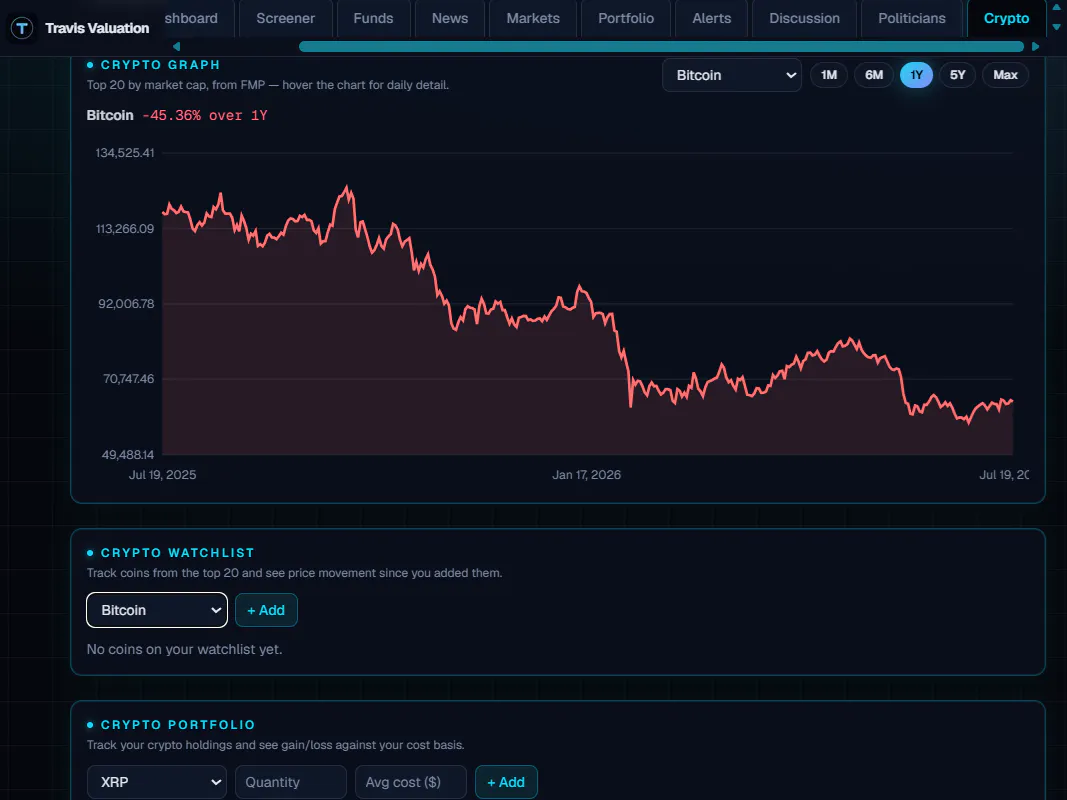Open the watchlist Bitcoin coin dropdown
This screenshot has height=800, width=1067.
pyautogui.click(x=157, y=610)
